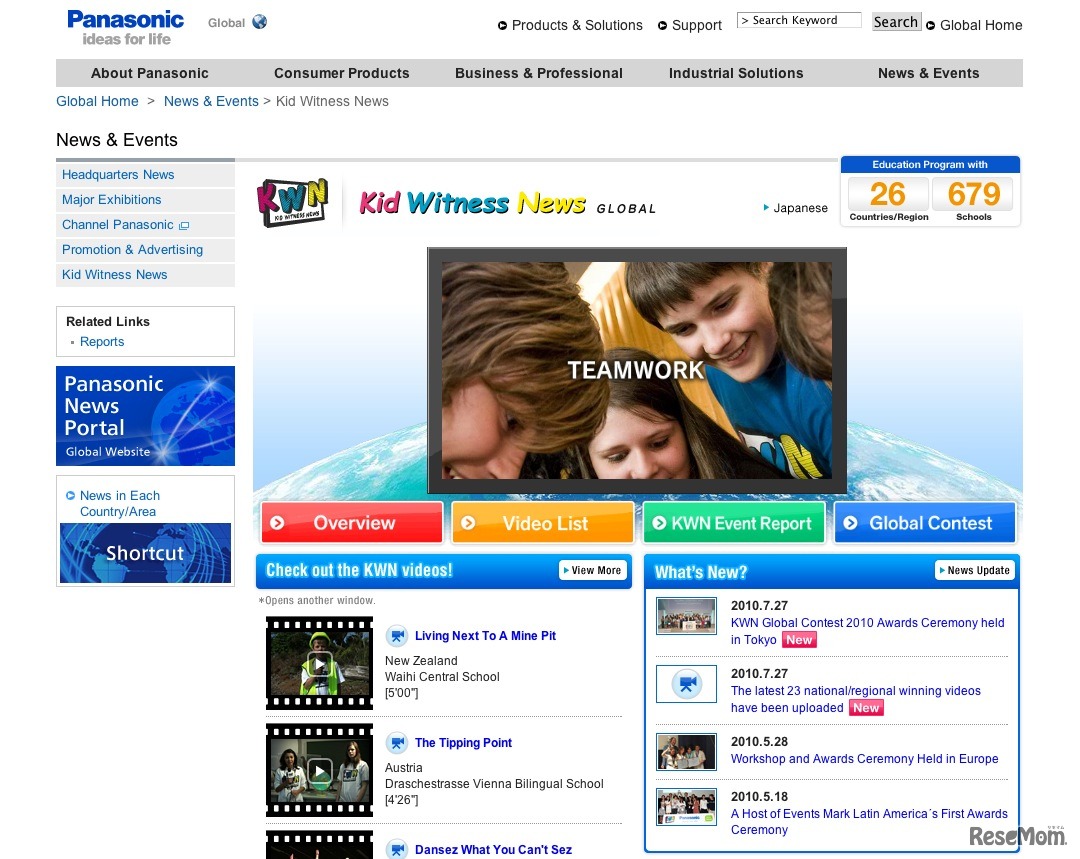Click camera icon beside Living Next To A Mine Pit
1080x859 pixels.
pyautogui.click(x=397, y=635)
